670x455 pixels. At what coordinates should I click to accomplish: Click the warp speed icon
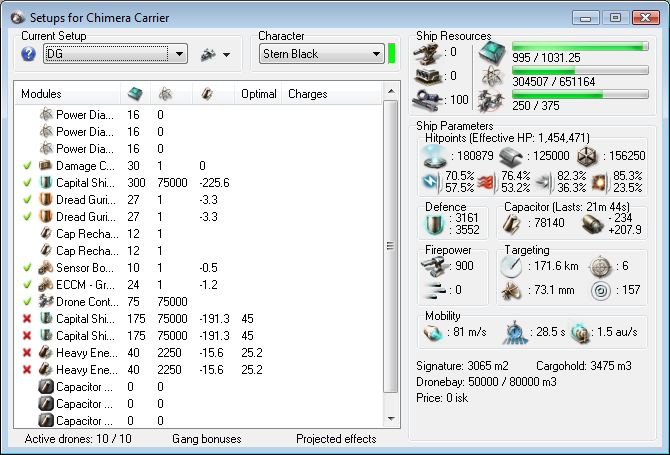pos(580,333)
